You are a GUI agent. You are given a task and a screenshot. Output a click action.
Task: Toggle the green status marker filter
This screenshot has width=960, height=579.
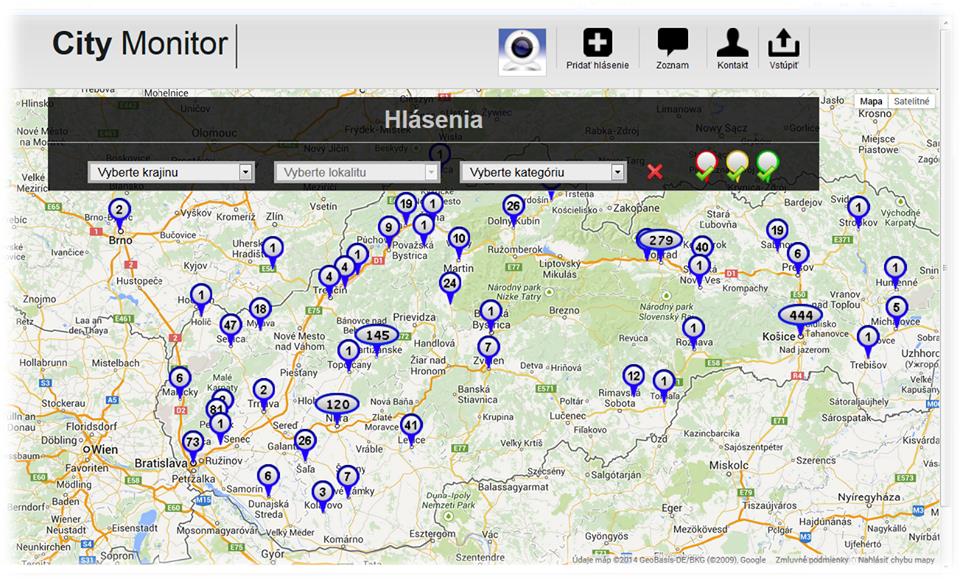(x=767, y=165)
